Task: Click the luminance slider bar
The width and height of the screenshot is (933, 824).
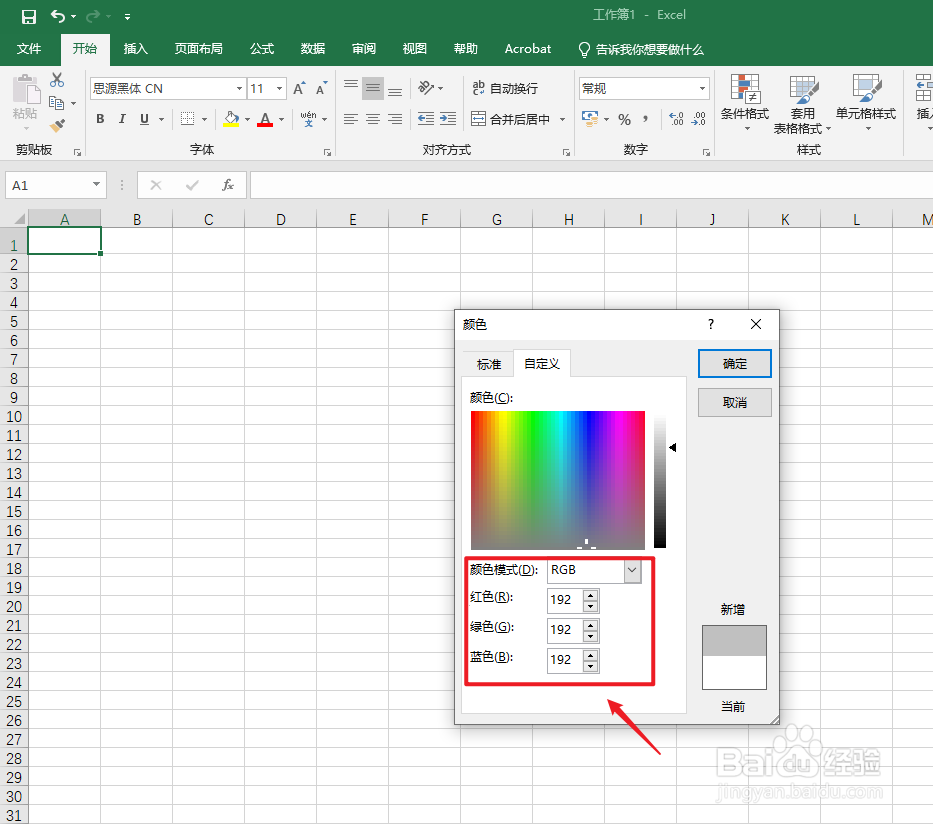Action: 660,482
